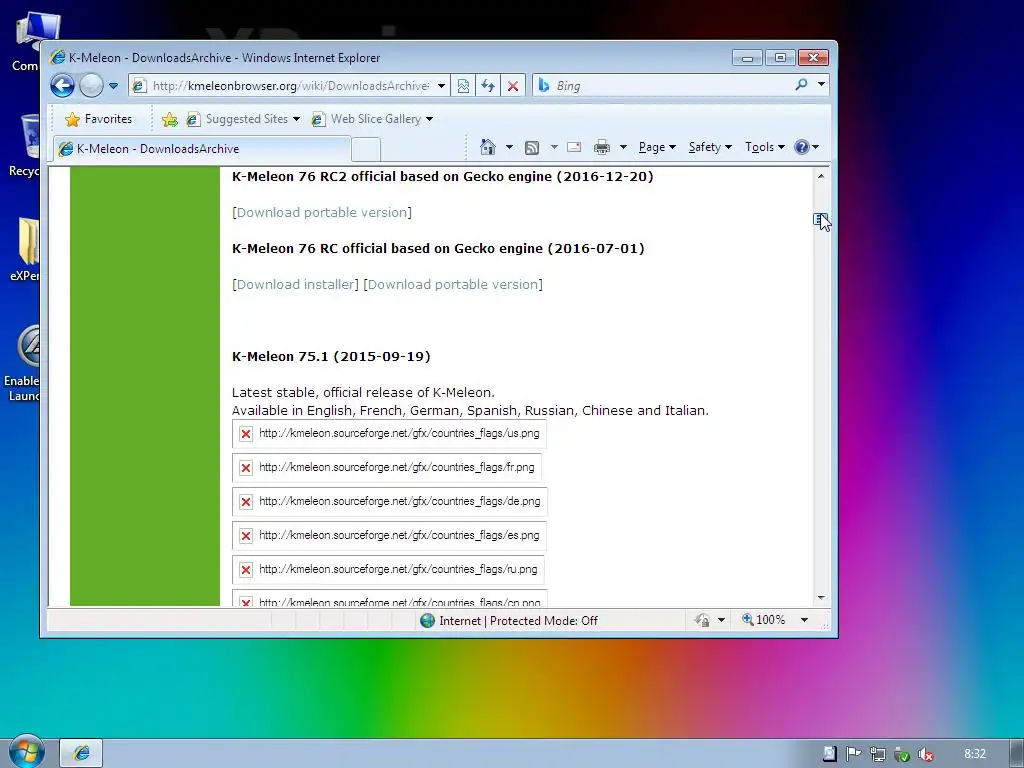1024x768 pixels.
Task: Click the broken es.png flag image
Action: (389, 536)
